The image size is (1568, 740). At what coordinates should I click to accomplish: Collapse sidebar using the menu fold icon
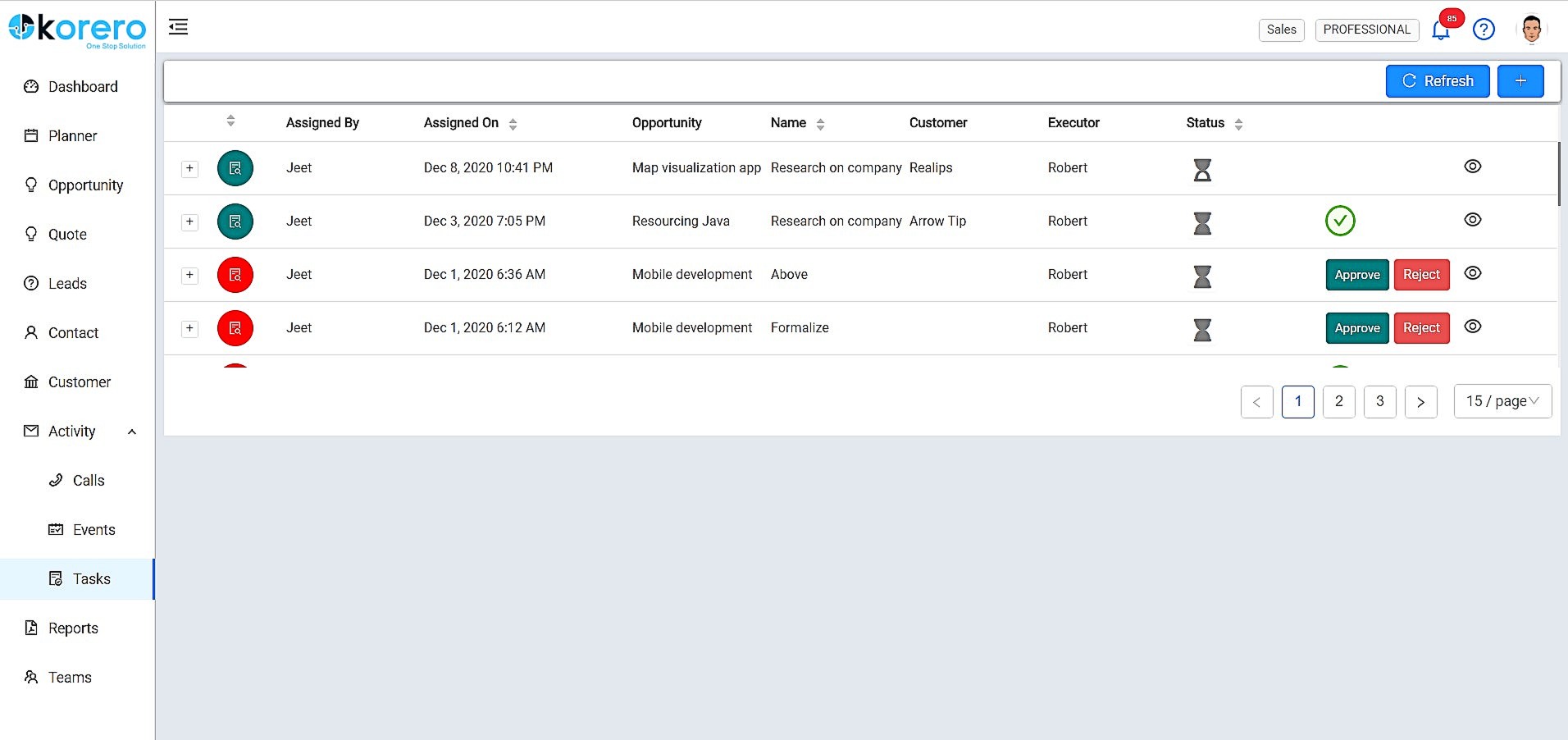(178, 27)
